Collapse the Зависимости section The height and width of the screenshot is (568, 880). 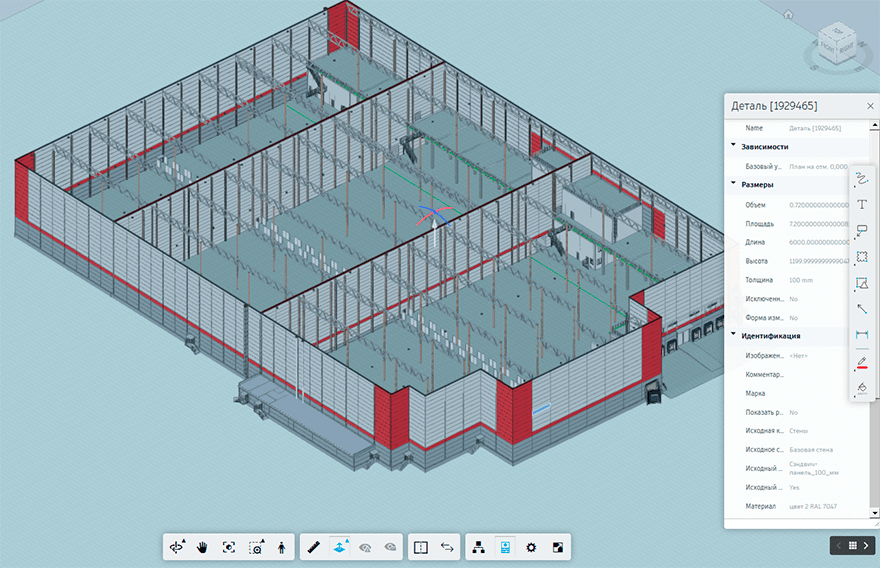(x=733, y=146)
